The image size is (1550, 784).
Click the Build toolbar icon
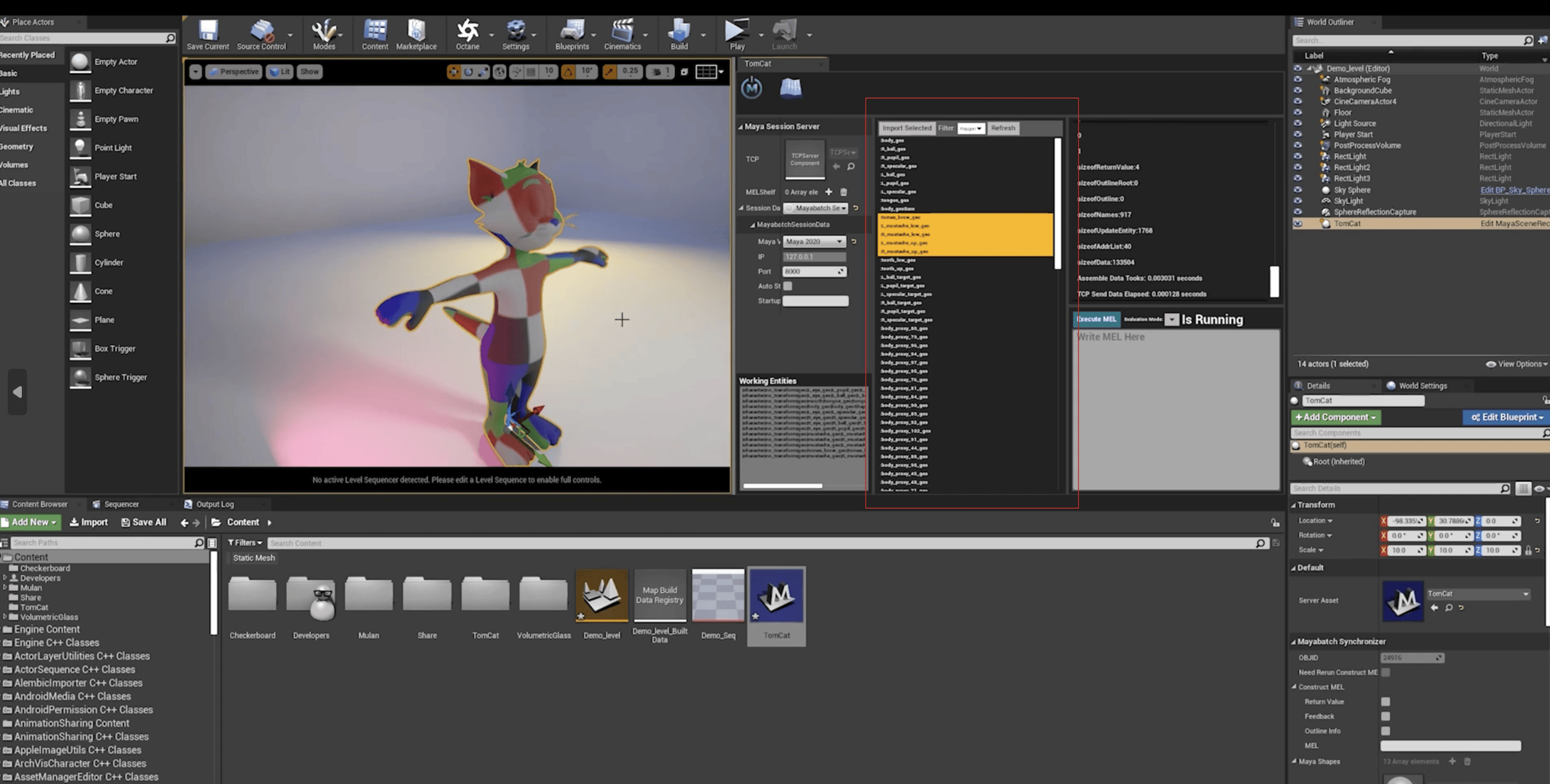[679, 35]
